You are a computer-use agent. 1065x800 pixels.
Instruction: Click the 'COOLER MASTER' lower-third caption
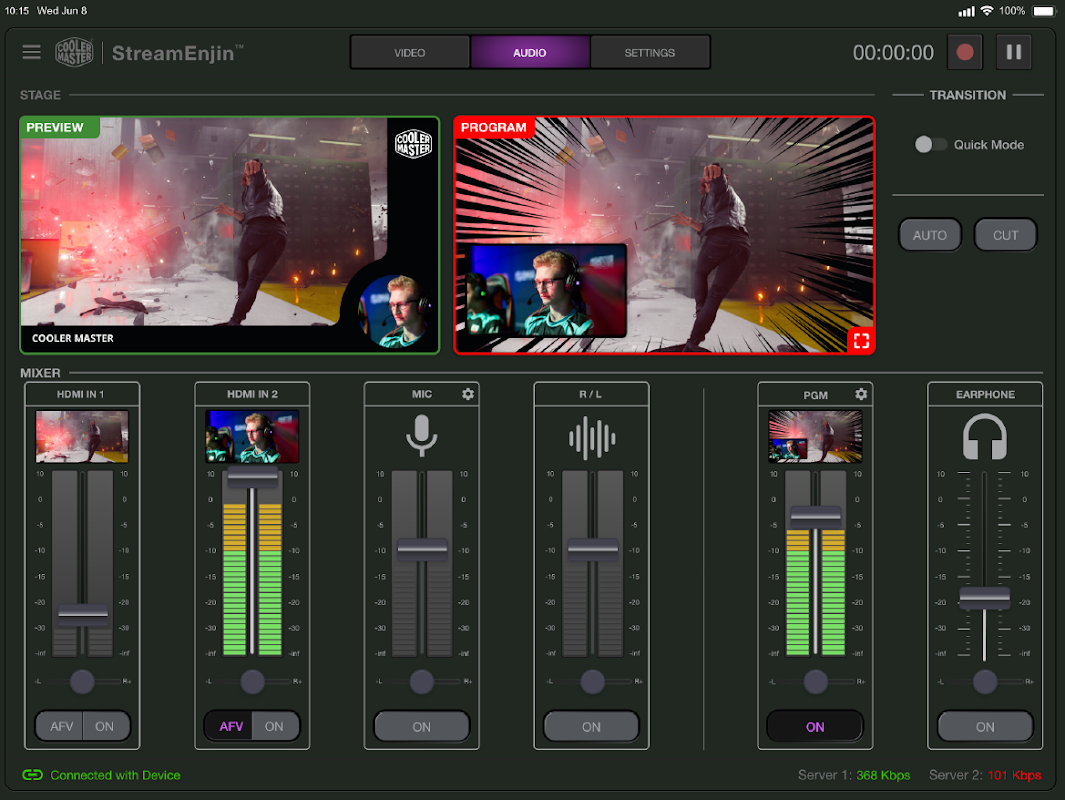click(x=73, y=338)
